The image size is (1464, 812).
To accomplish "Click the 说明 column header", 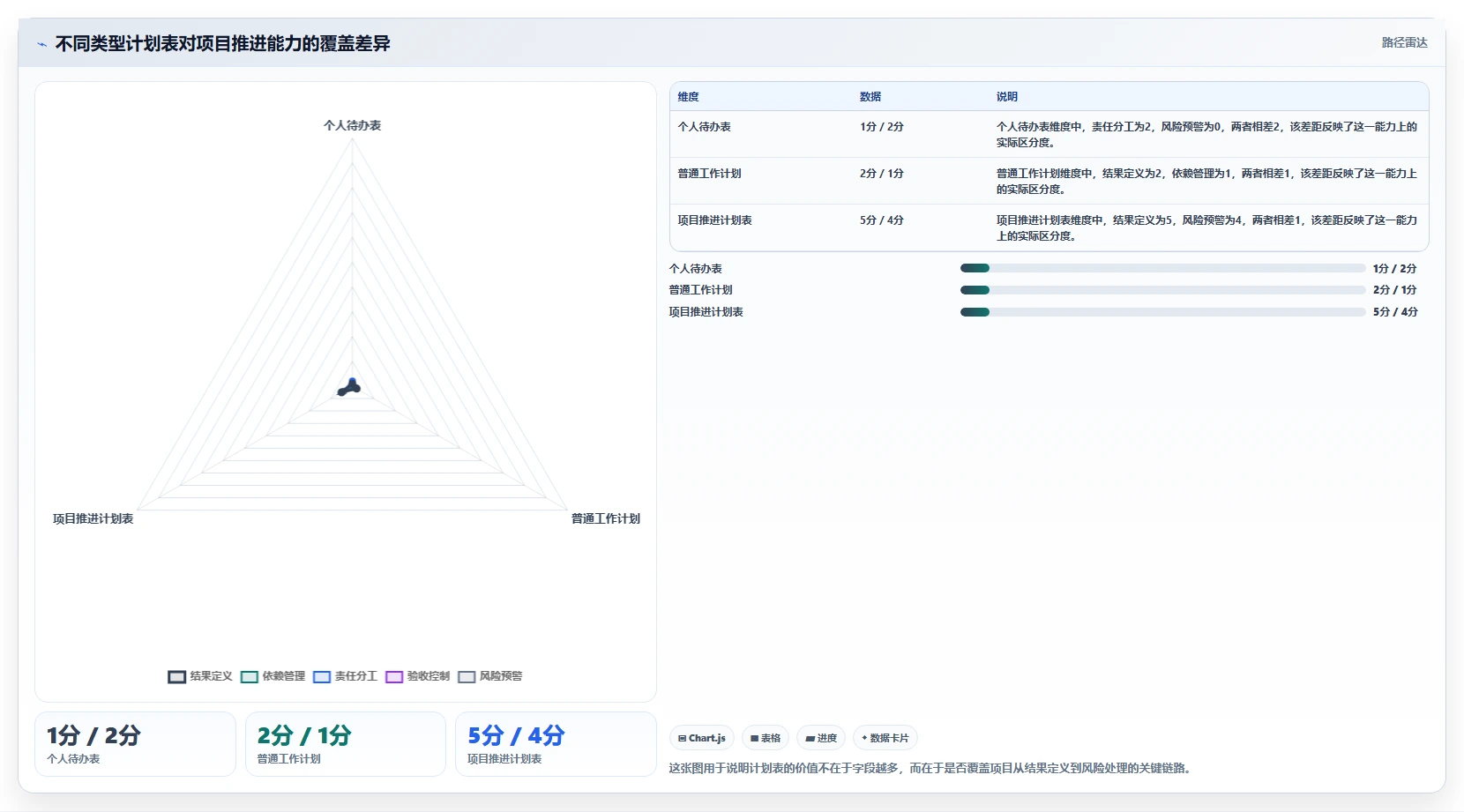I will 1007,97.
